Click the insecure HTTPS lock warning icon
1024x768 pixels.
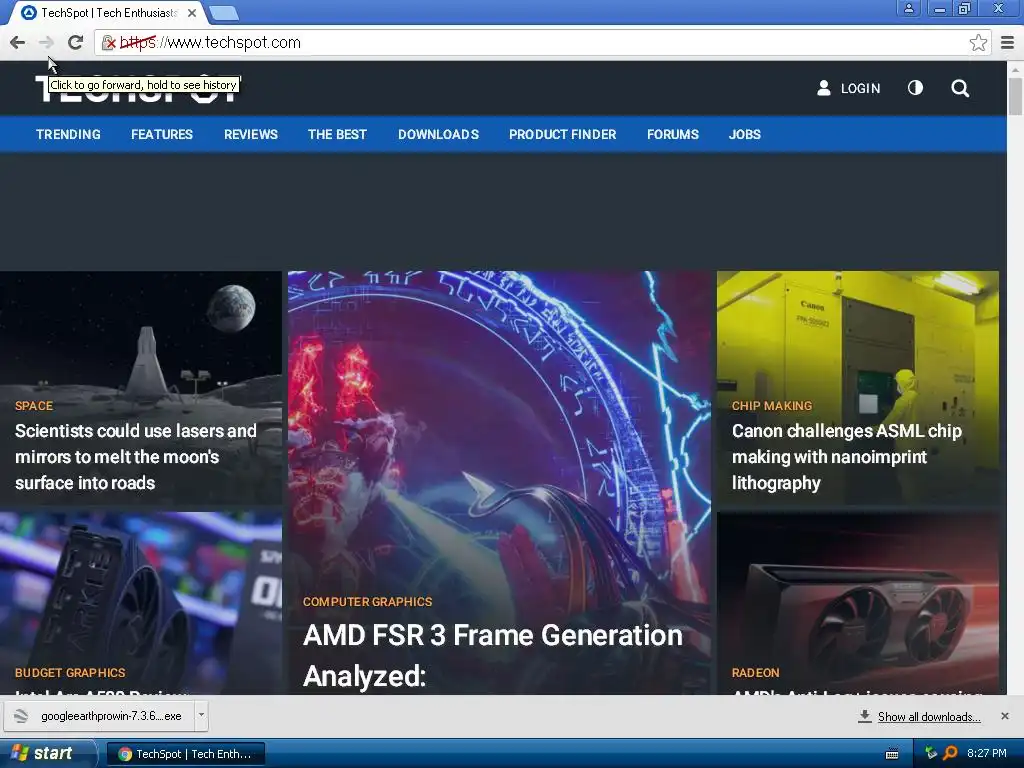coord(109,43)
